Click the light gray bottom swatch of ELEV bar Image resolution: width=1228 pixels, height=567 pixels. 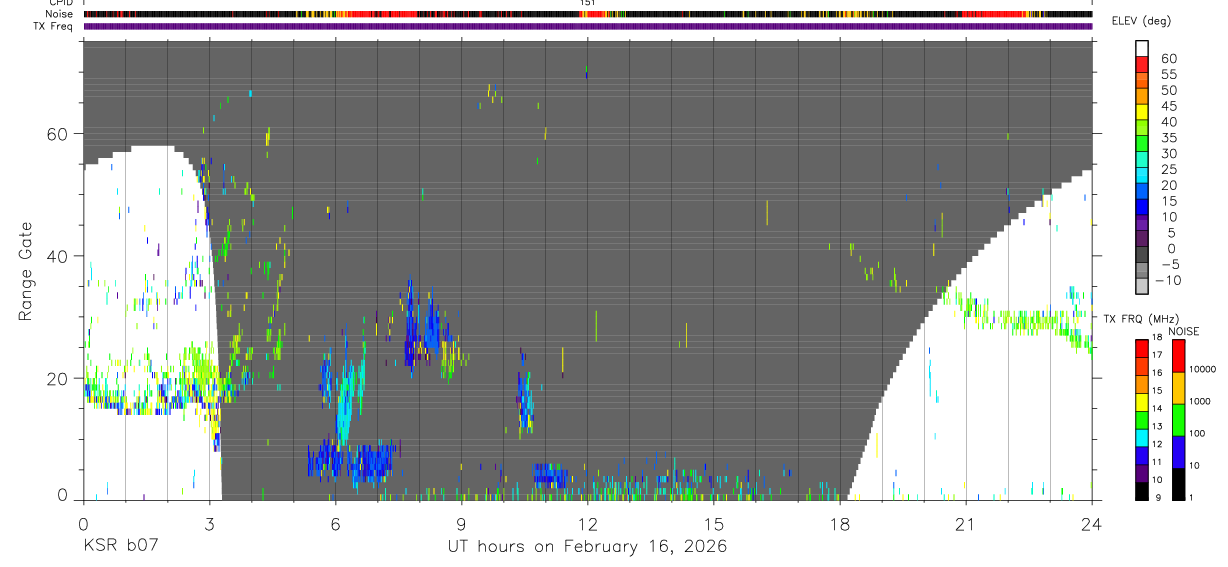coord(1142,287)
